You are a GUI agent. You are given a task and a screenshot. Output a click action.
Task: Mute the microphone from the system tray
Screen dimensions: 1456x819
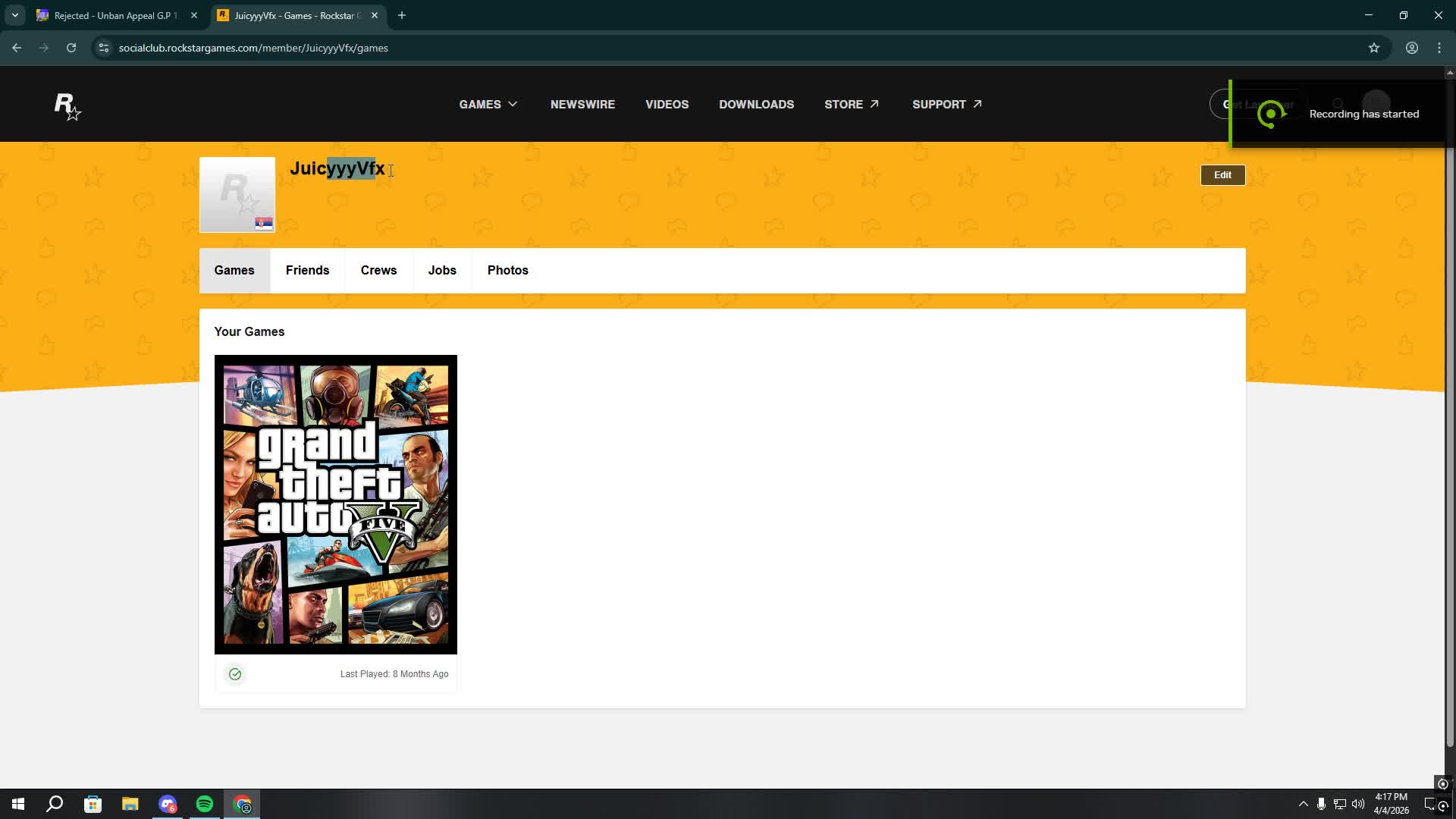pos(1321,804)
